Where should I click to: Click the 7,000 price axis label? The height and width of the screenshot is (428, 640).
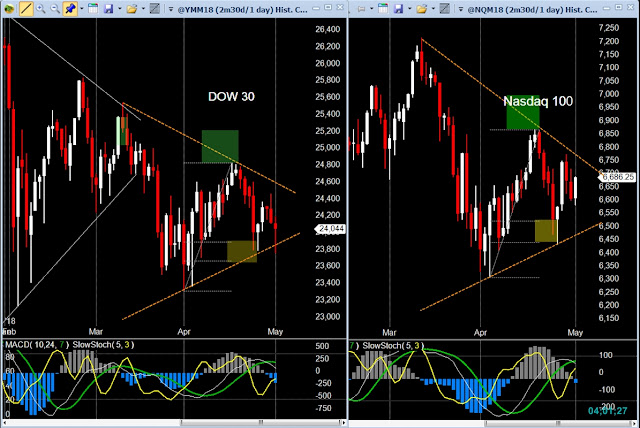pos(609,93)
